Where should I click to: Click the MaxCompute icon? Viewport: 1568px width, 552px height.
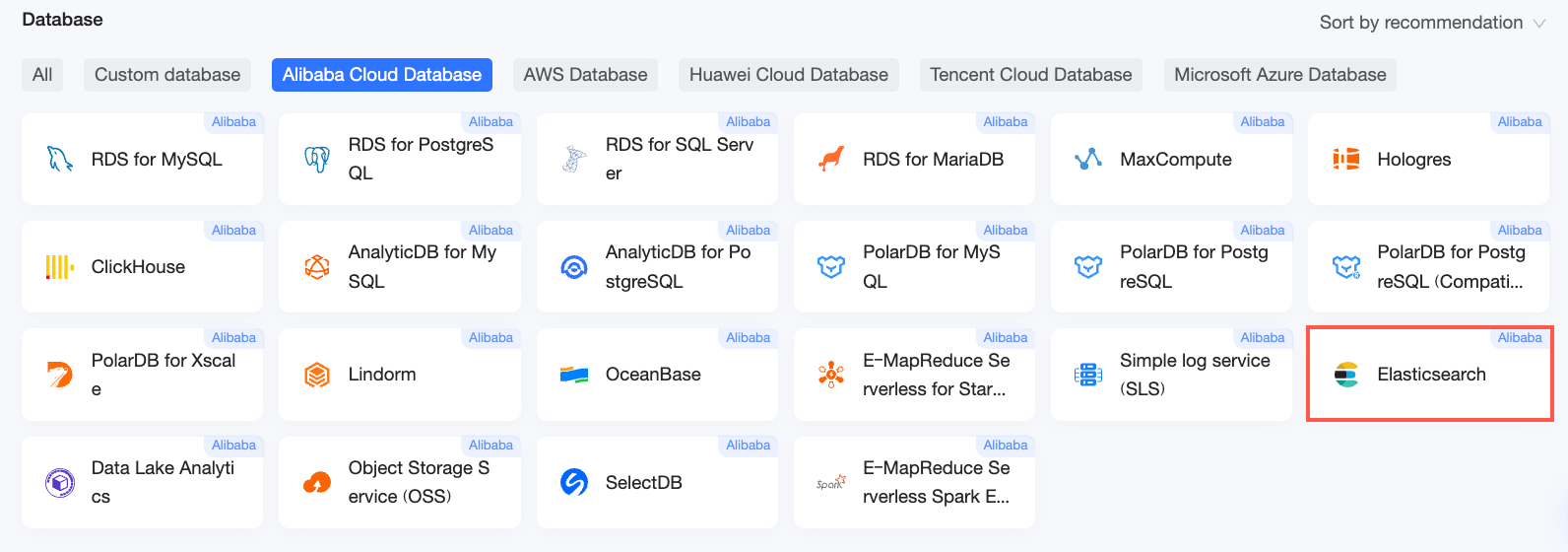(x=1088, y=159)
